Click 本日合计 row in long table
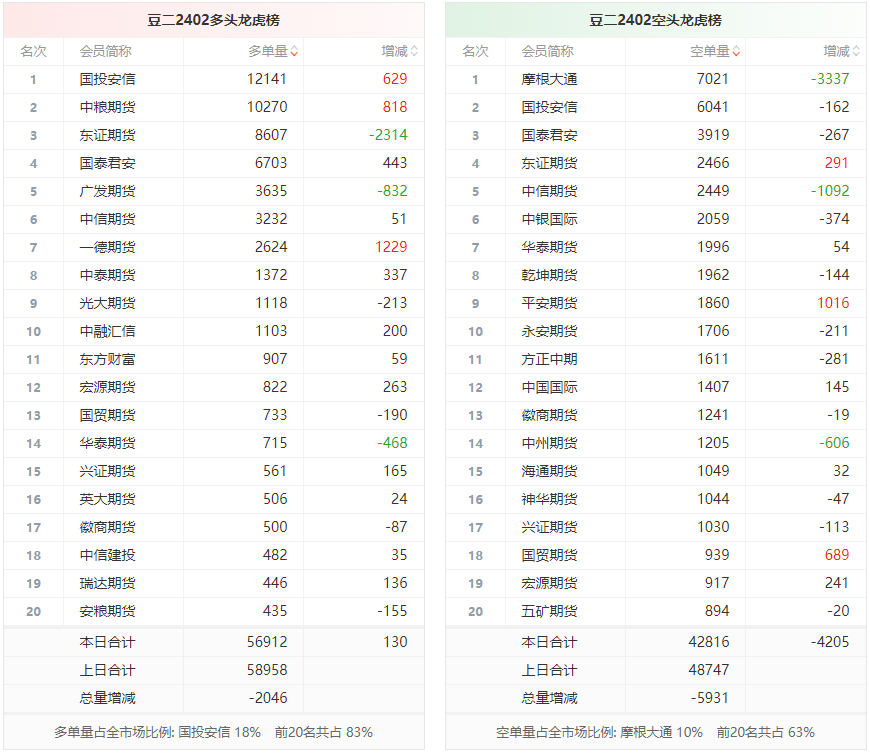The image size is (870, 754). pos(214,642)
